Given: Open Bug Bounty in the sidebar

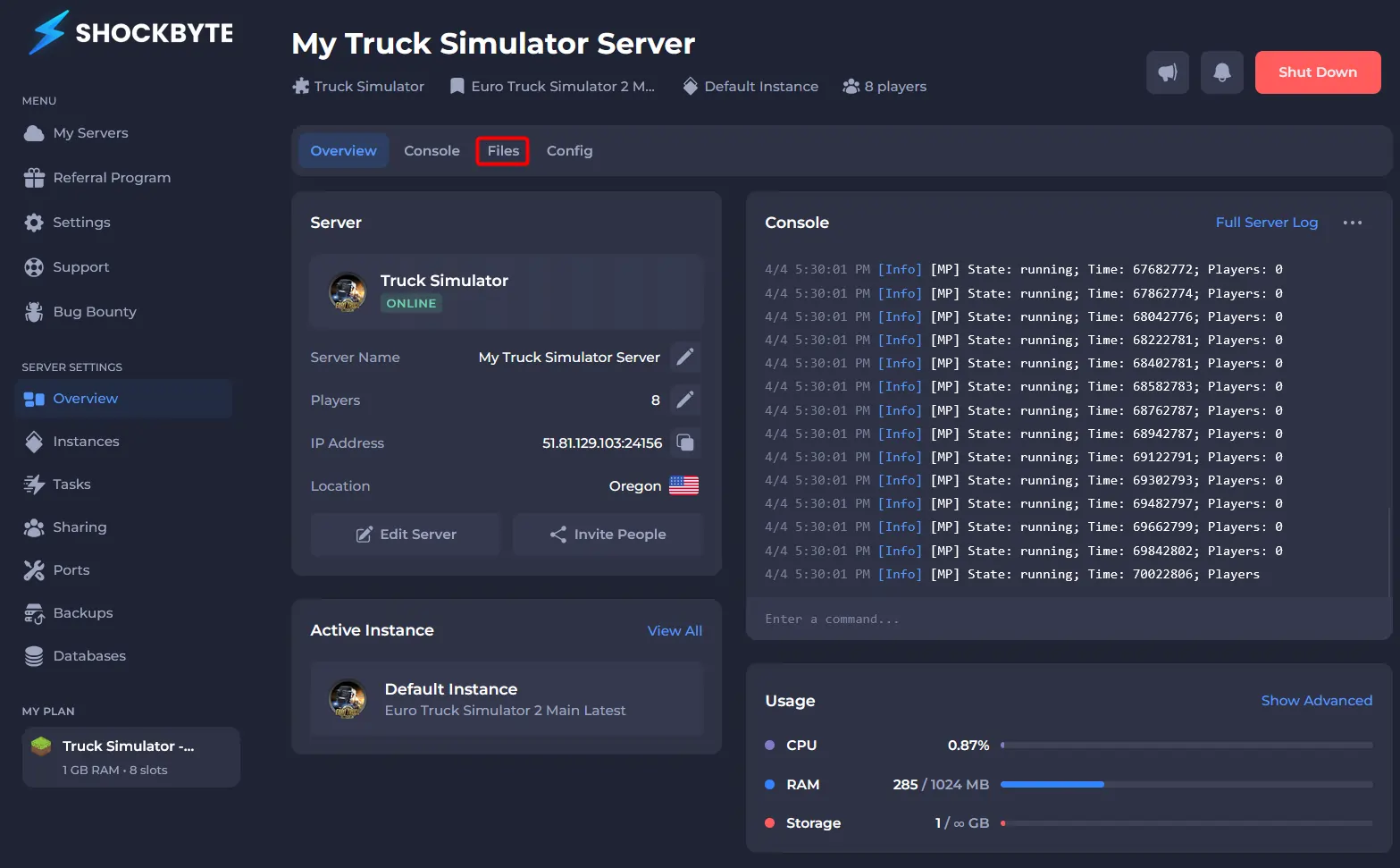Looking at the screenshot, I should (80, 312).
